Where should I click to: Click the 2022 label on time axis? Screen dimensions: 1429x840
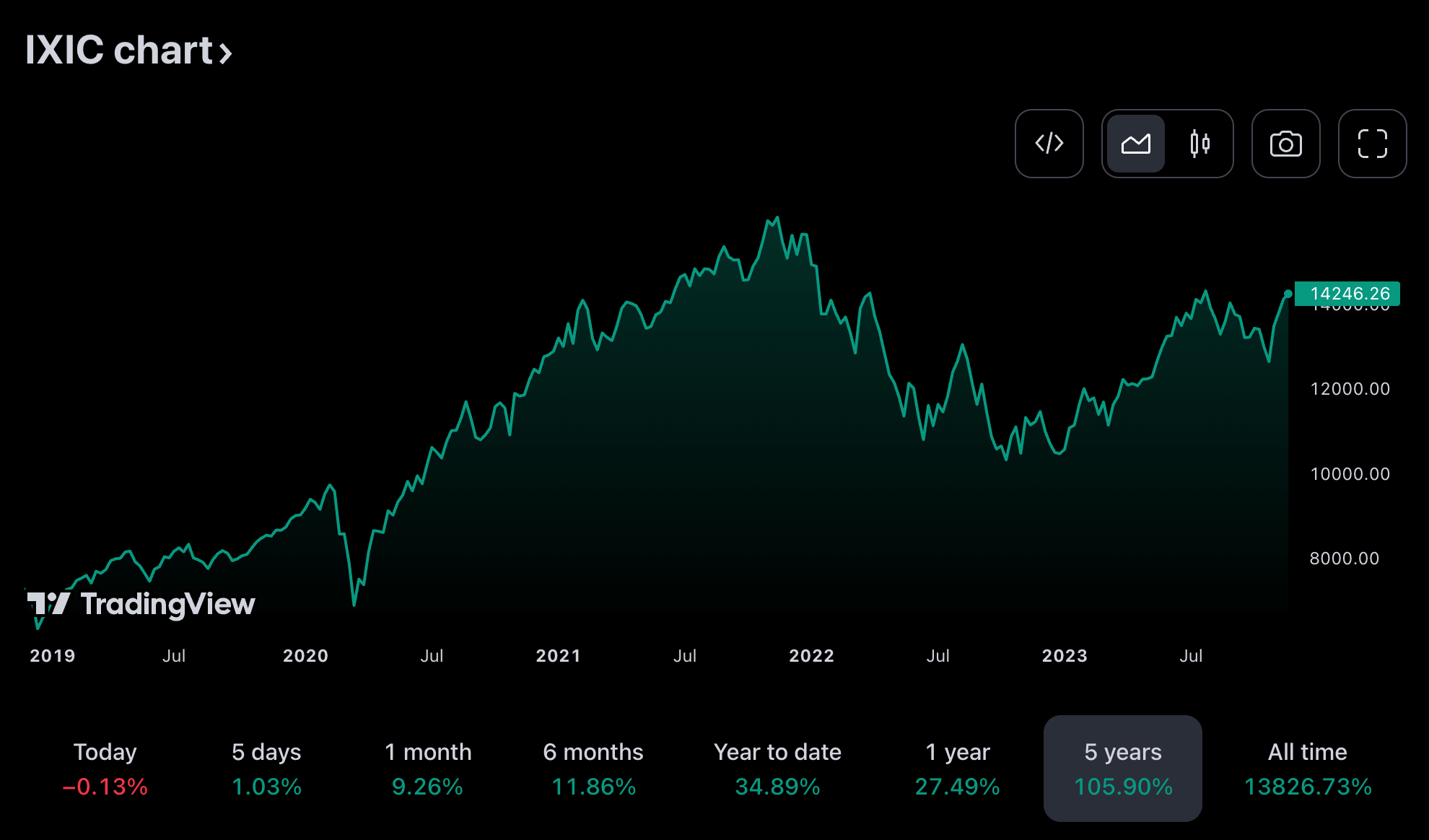pyautogui.click(x=811, y=656)
